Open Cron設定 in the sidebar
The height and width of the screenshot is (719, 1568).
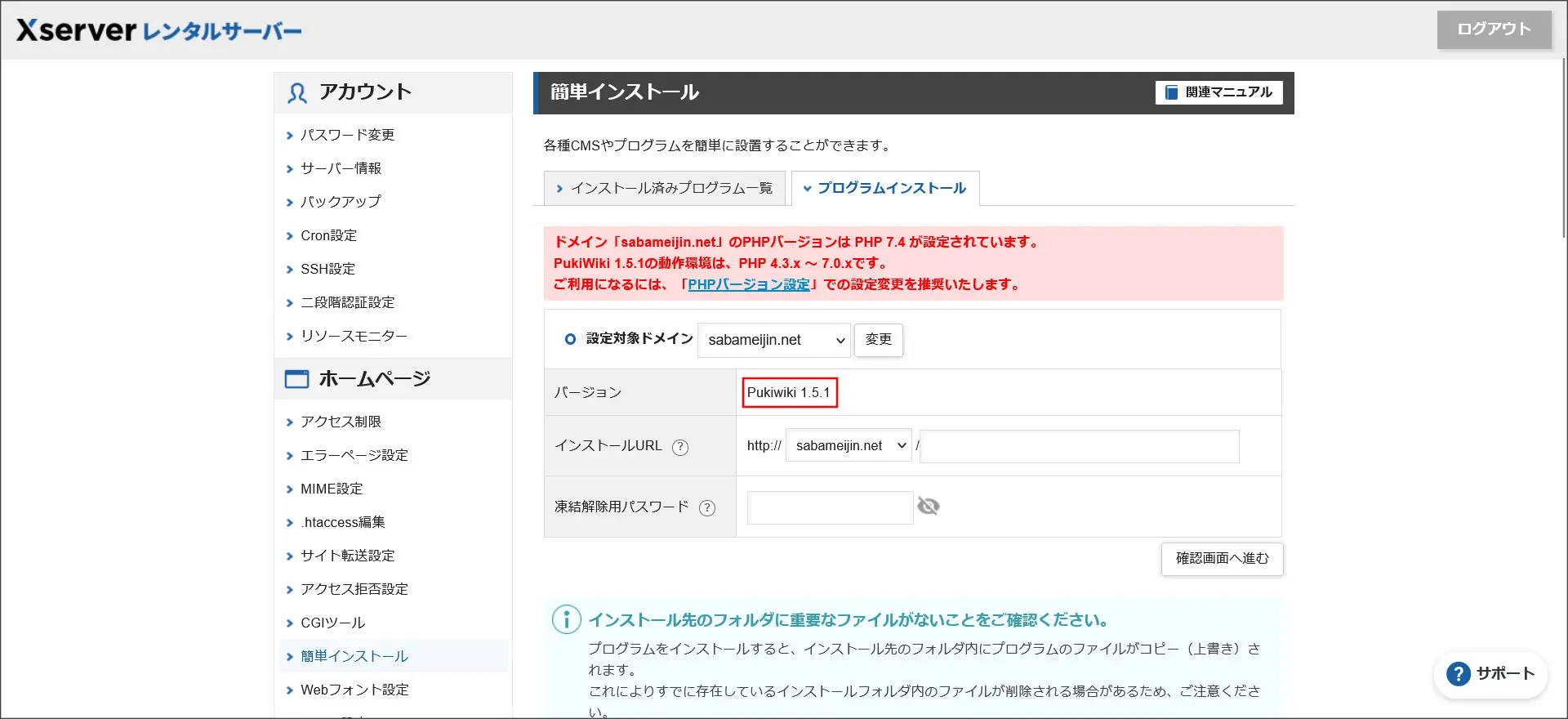point(328,235)
